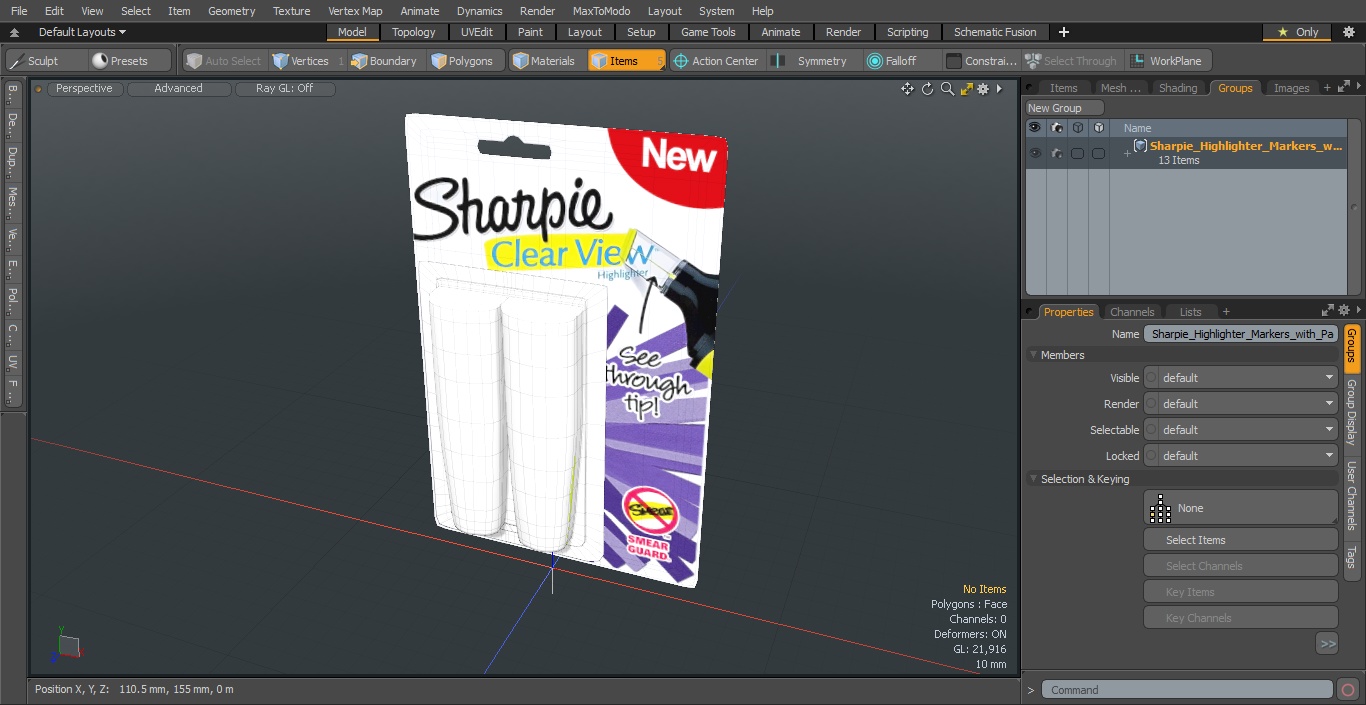Collapse the Selection & Keying section

[1033, 479]
